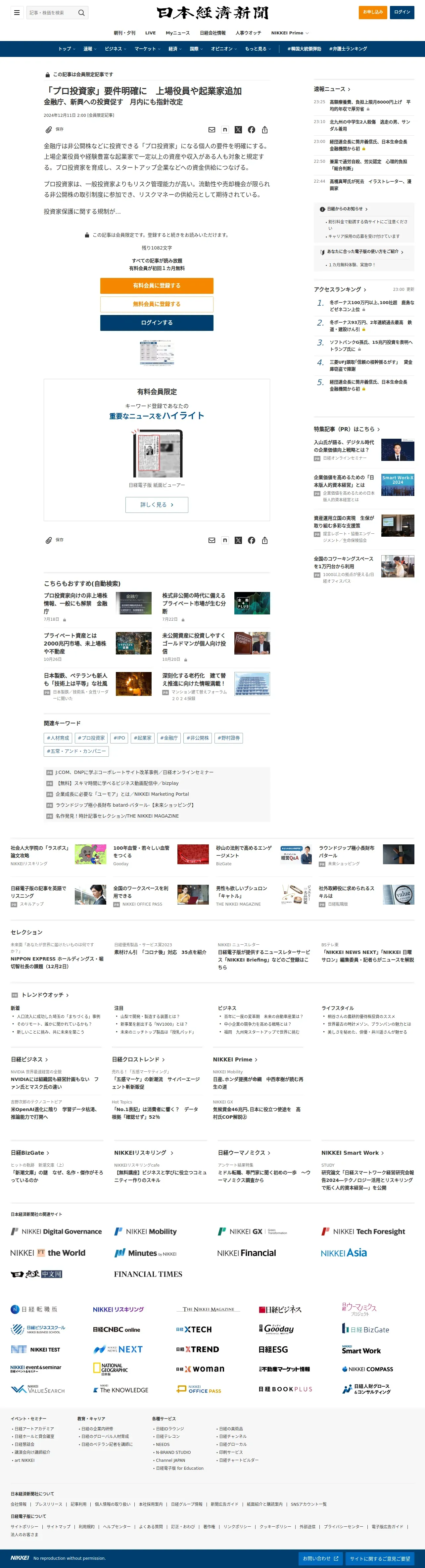
Task: Open the アクセスランキング heading link
Action: click(340, 289)
